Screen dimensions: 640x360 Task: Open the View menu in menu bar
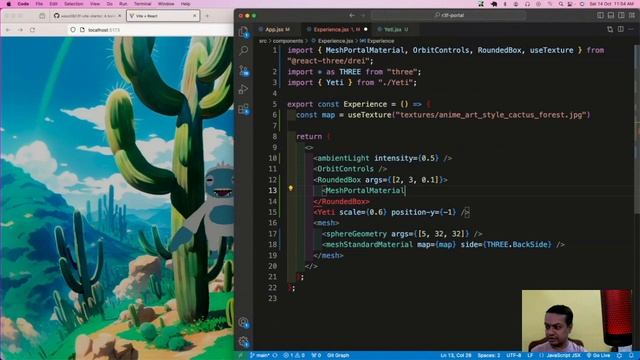[x=95, y=4]
